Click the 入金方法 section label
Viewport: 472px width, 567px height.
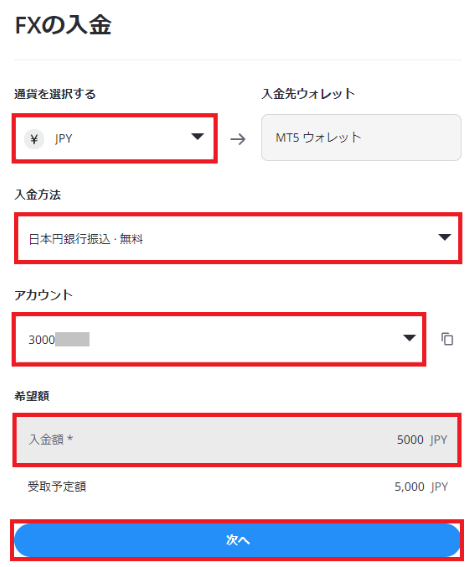click(38, 195)
